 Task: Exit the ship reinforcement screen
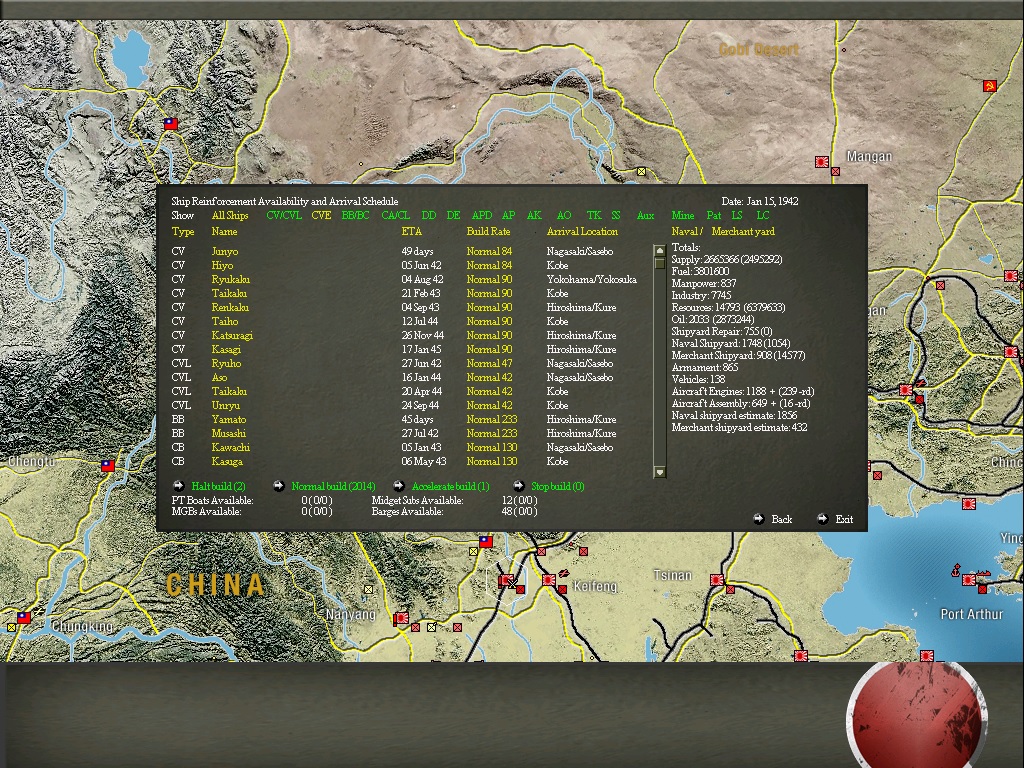pyautogui.click(x=844, y=519)
